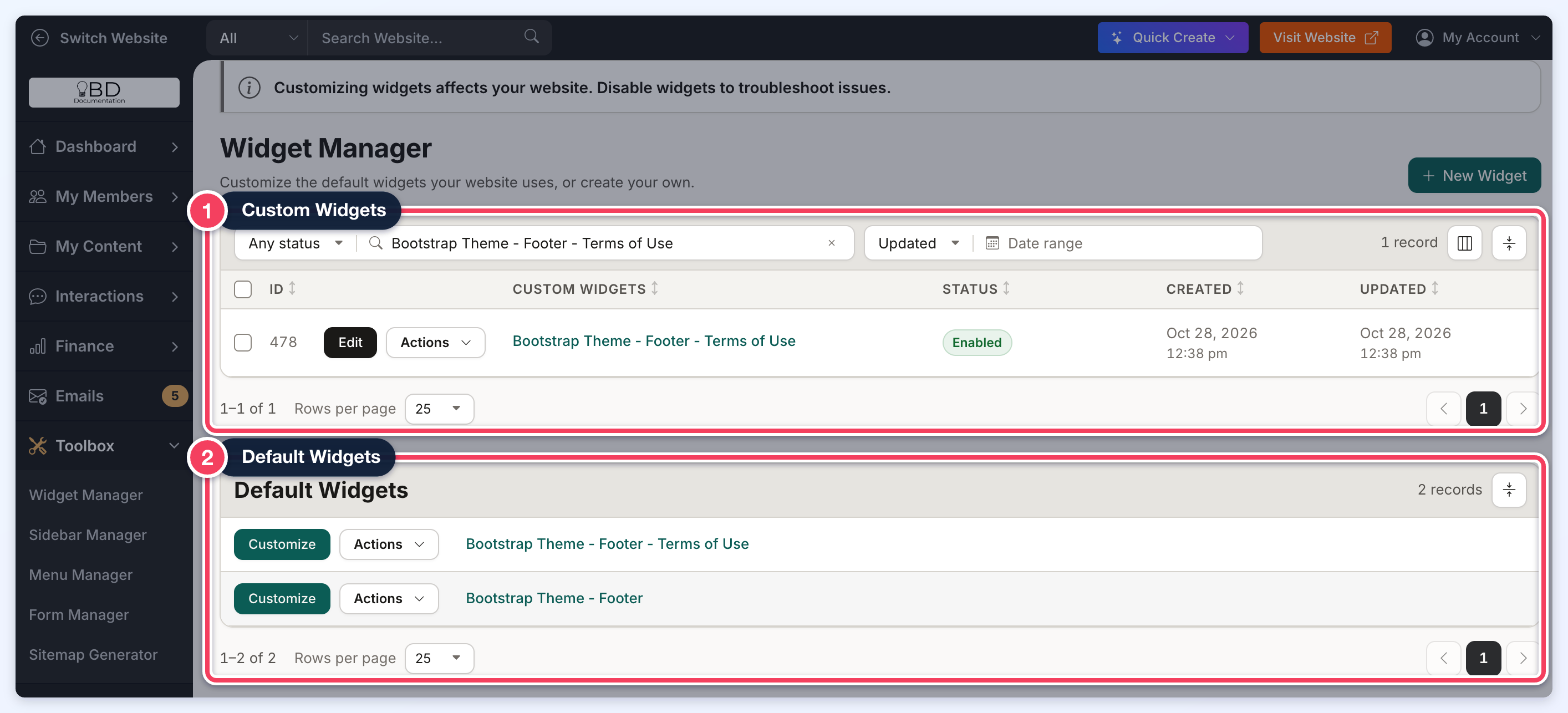Change Rows per page in Default Widgets

coord(439,658)
